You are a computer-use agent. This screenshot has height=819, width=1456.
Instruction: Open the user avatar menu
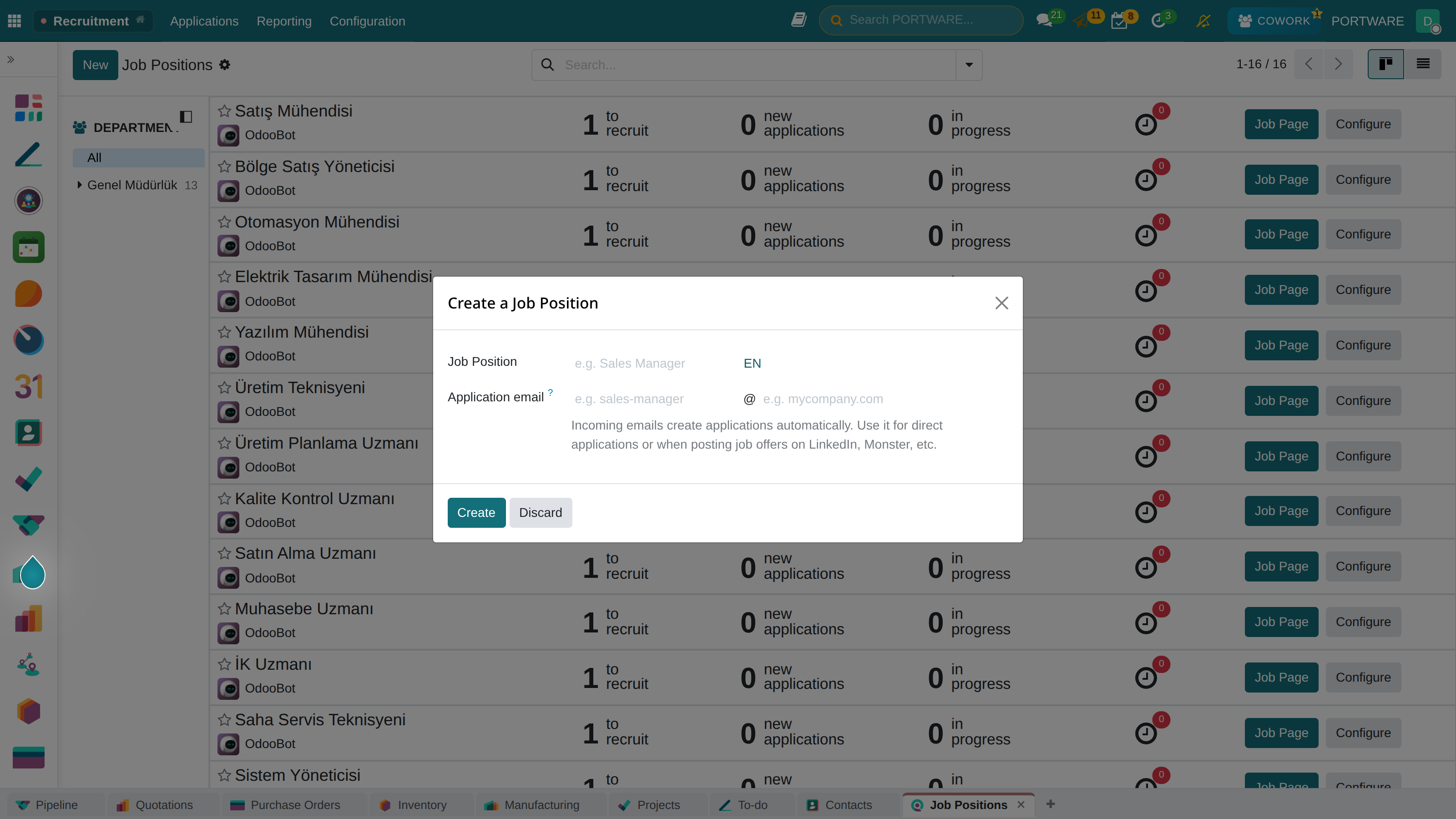1428,21
